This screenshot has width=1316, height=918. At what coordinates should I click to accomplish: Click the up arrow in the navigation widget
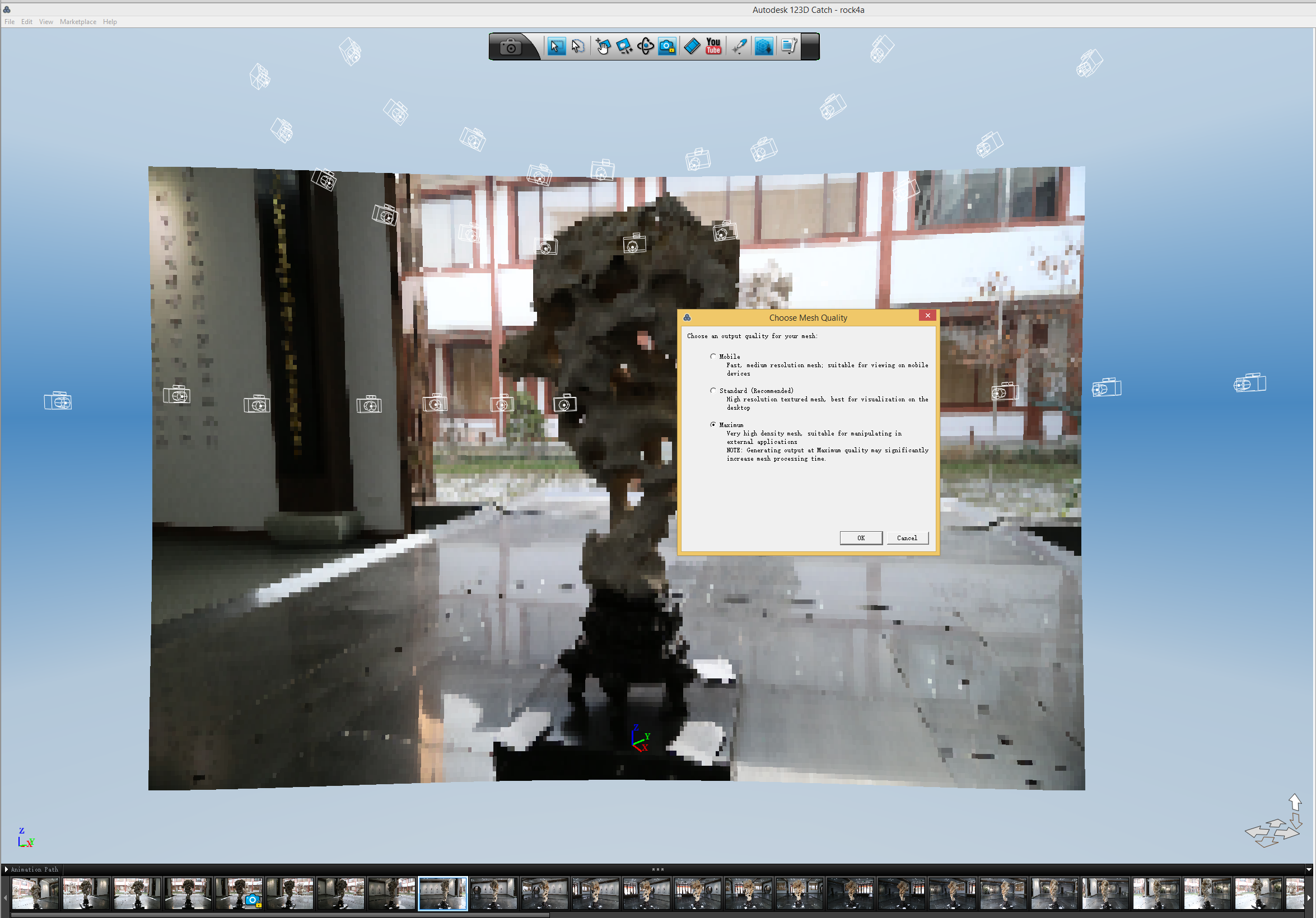(x=1295, y=802)
